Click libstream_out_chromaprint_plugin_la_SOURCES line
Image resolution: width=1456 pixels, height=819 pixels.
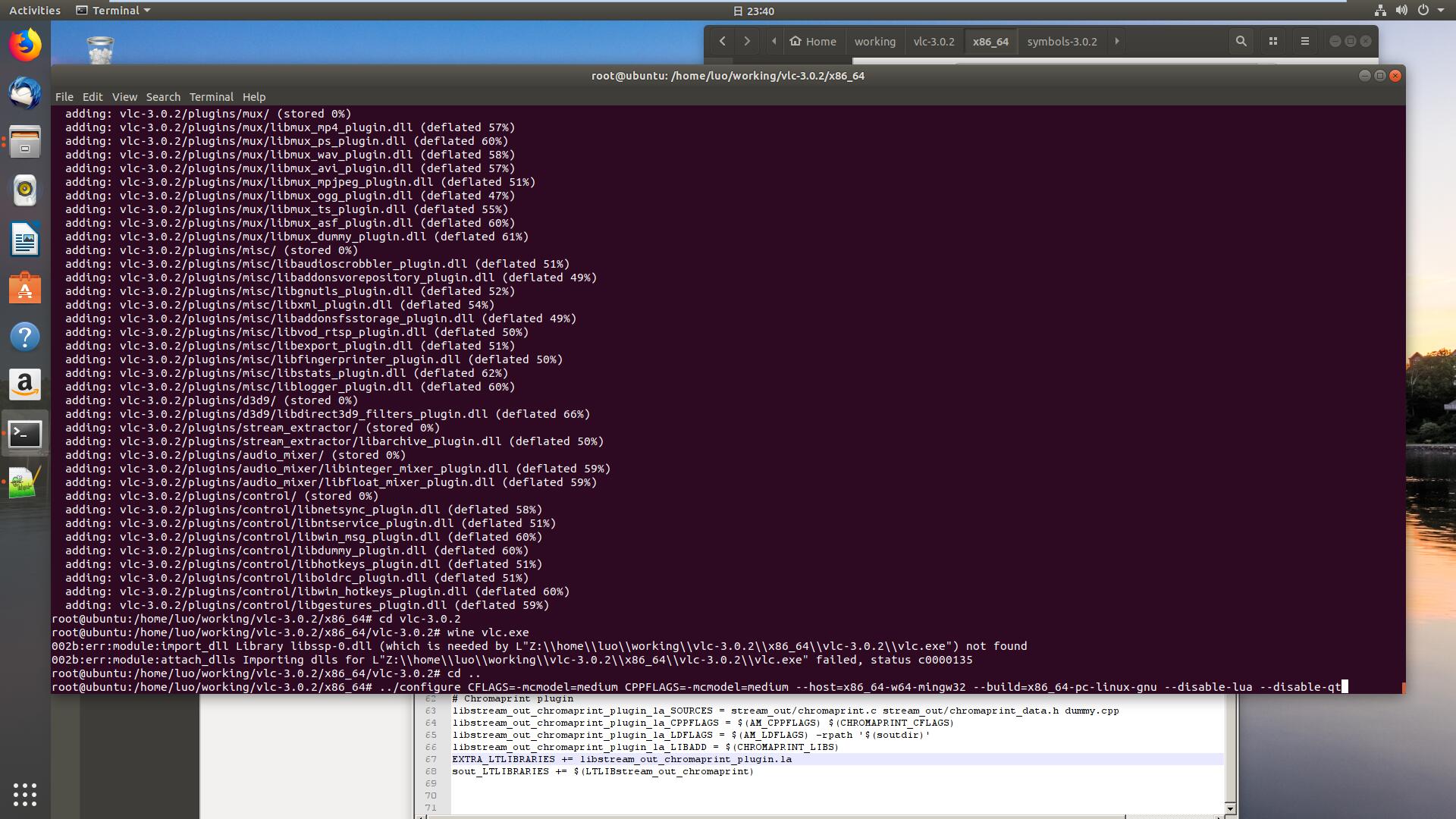tap(786, 711)
